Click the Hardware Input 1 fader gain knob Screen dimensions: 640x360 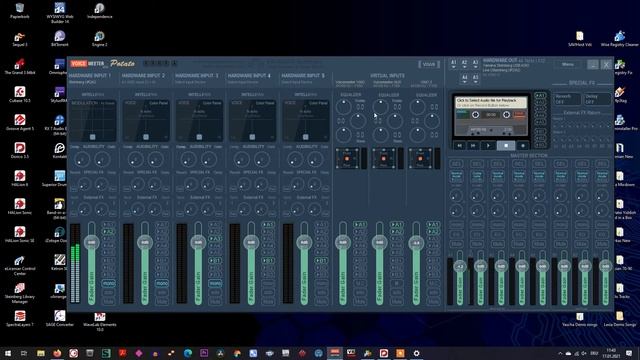91,242
